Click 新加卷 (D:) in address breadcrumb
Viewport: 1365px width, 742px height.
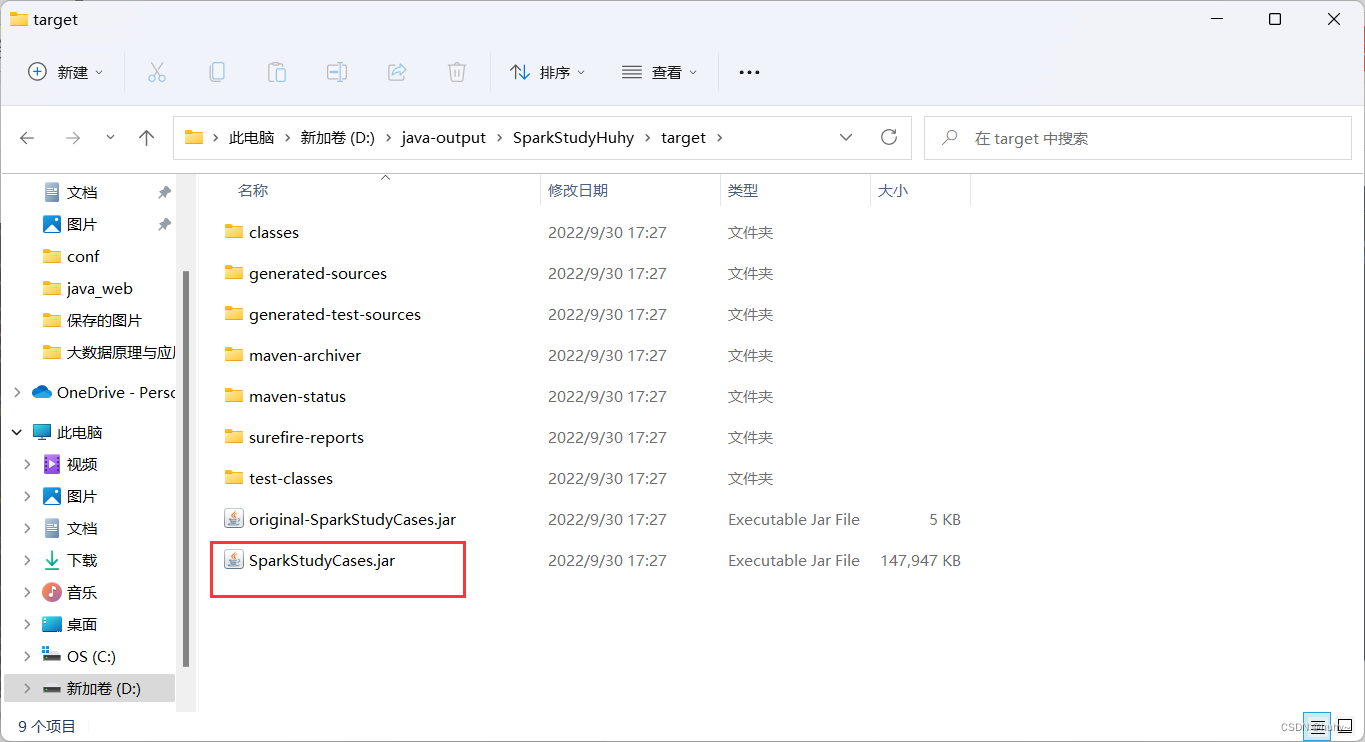point(338,138)
